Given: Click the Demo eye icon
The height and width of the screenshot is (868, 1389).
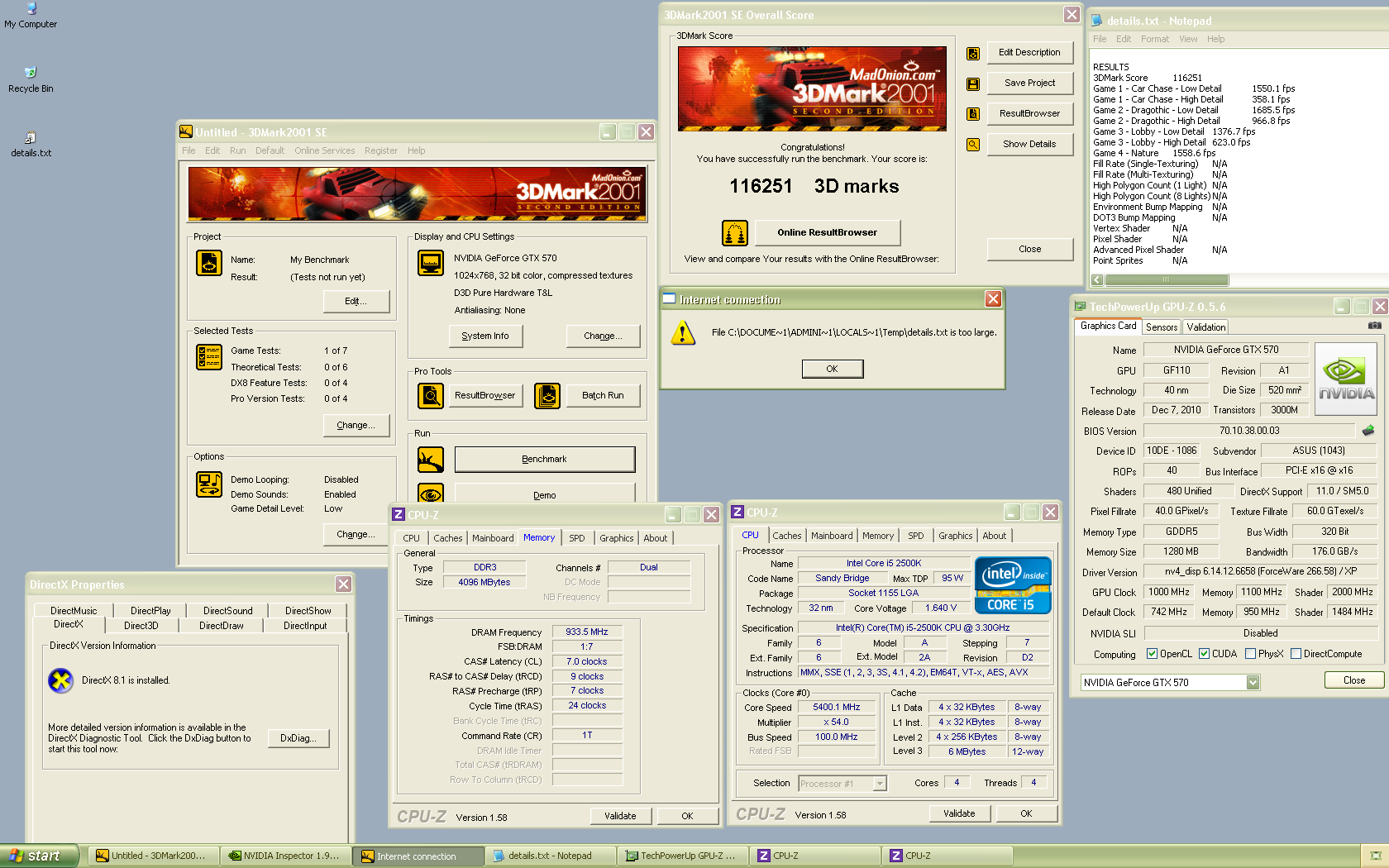Looking at the screenshot, I should (431, 494).
